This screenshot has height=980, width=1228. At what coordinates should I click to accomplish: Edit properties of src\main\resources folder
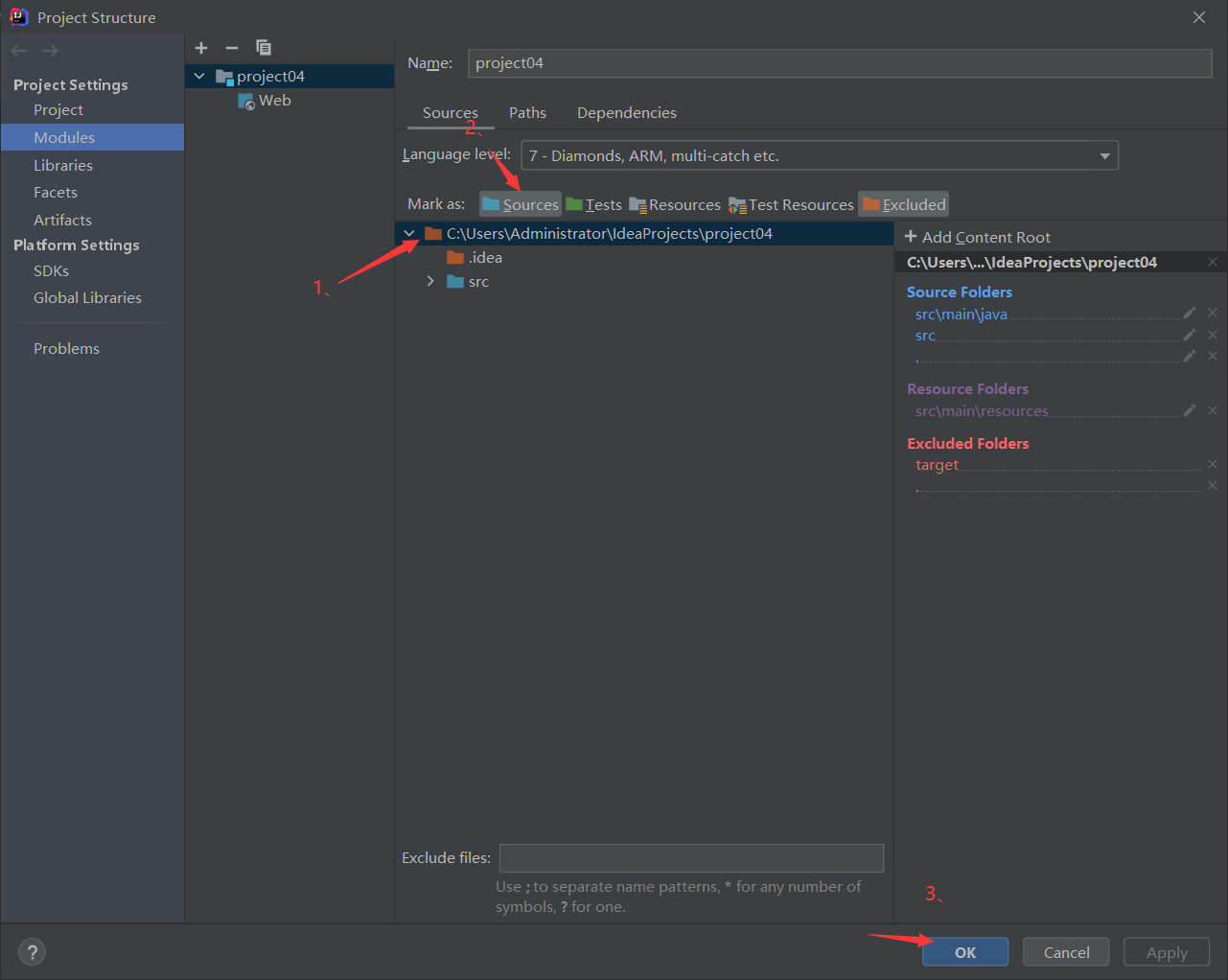click(1190, 410)
